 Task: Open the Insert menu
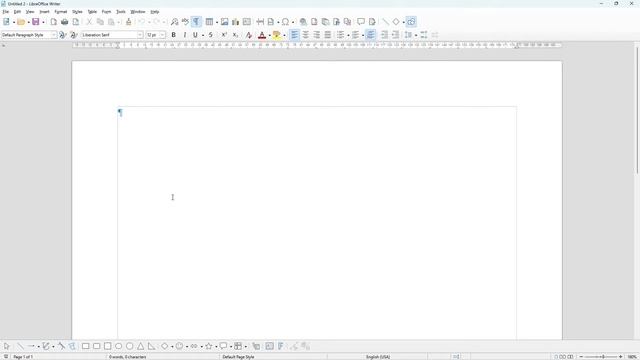click(x=44, y=12)
